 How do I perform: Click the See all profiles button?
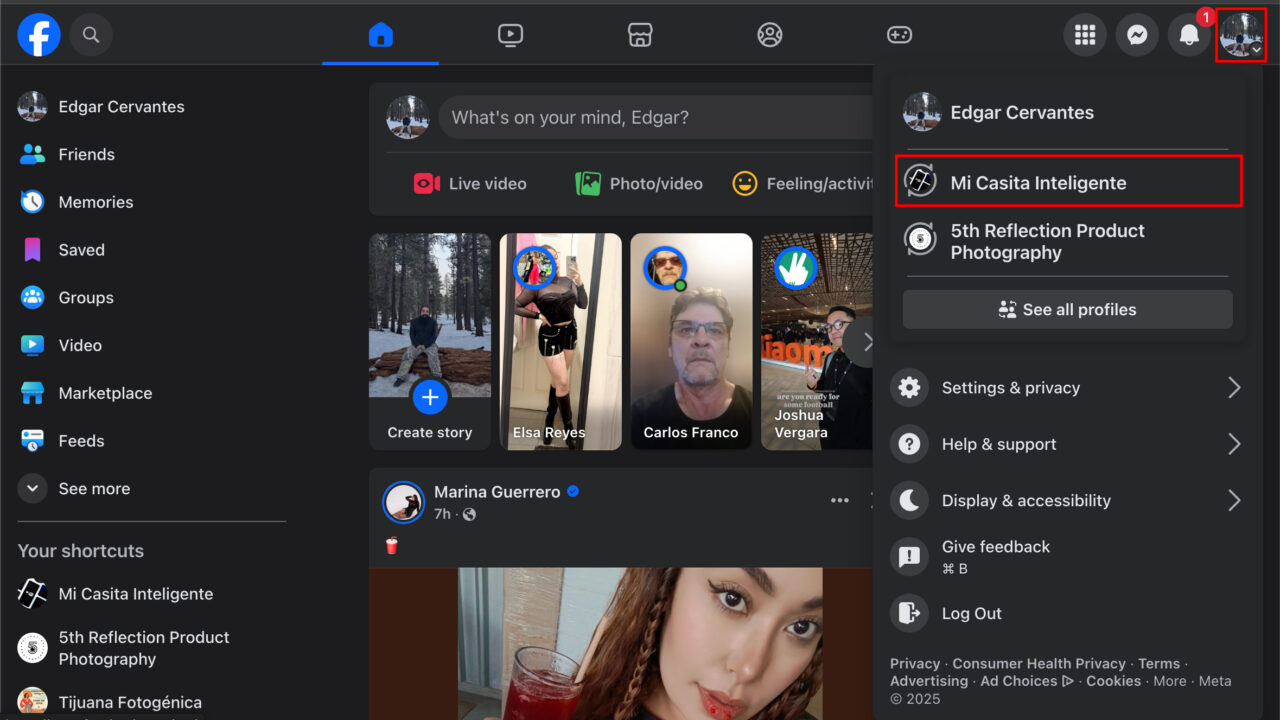pyautogui.click(x=1067, y=309)
